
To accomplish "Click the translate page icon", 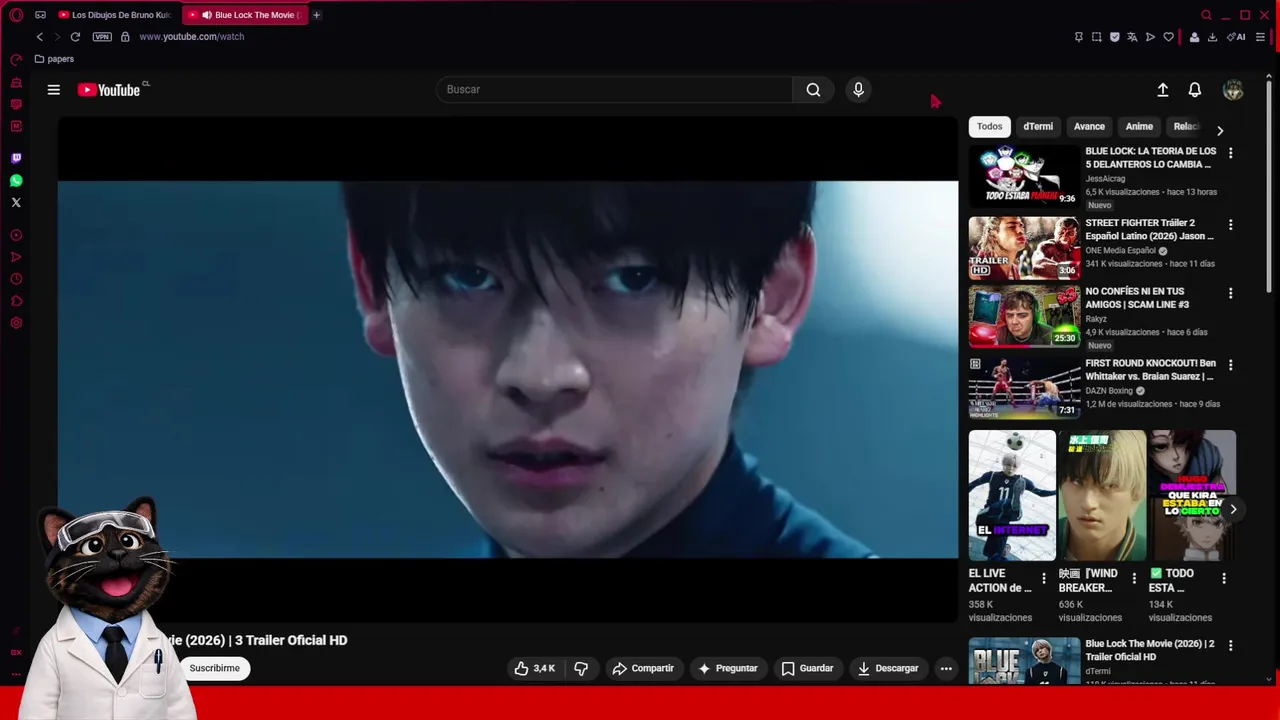I will point(1132,37).
